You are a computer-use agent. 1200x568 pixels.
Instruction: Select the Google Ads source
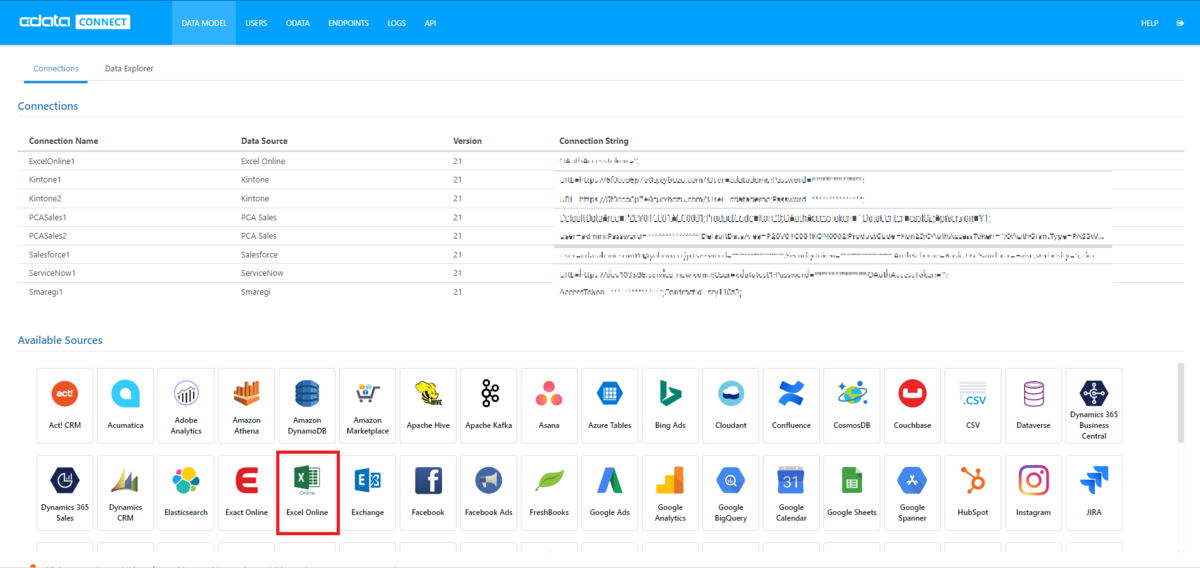(610, 493)
